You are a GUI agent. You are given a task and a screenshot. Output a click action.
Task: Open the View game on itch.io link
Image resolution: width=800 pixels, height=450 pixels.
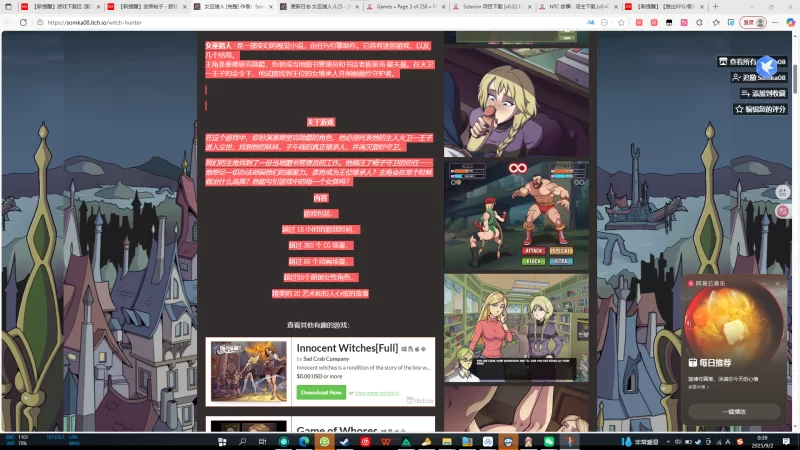(x=377, y=393)
